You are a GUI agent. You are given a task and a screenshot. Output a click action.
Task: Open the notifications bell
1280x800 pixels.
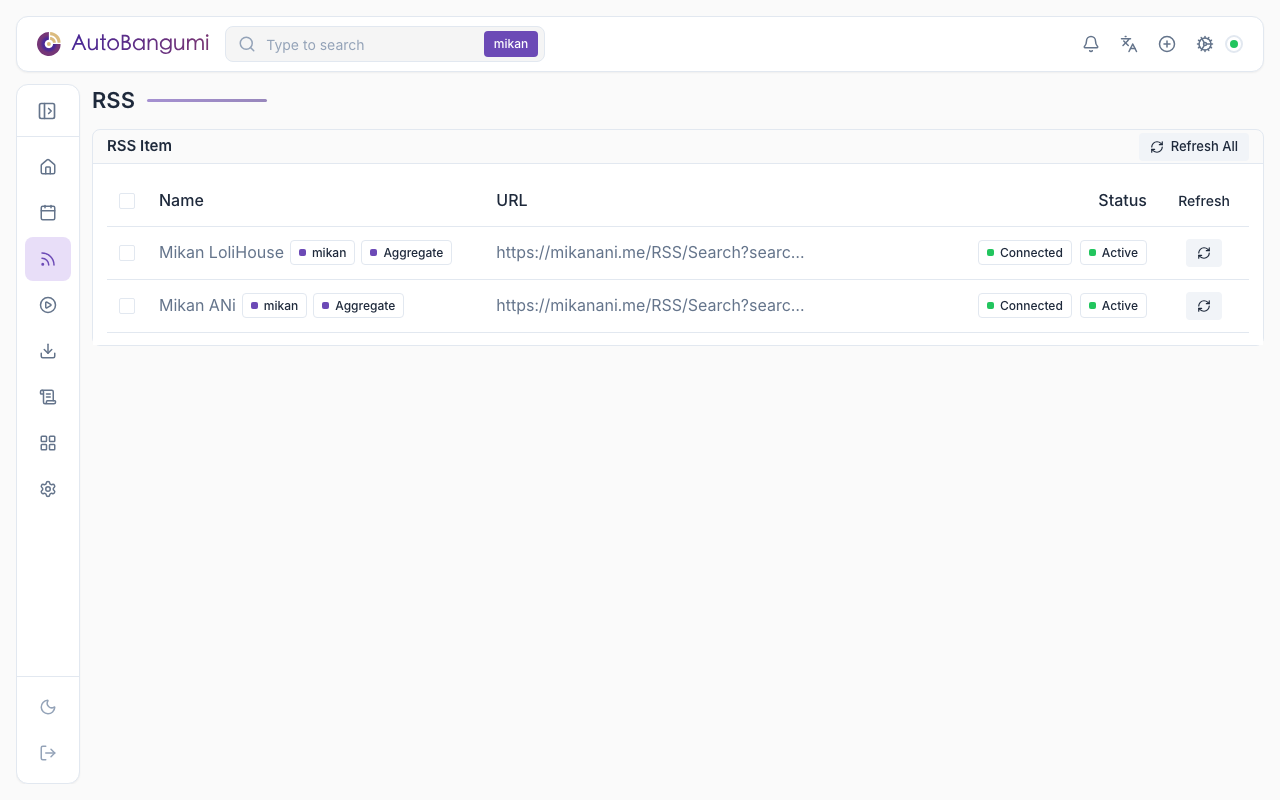tap(1091, 44)
